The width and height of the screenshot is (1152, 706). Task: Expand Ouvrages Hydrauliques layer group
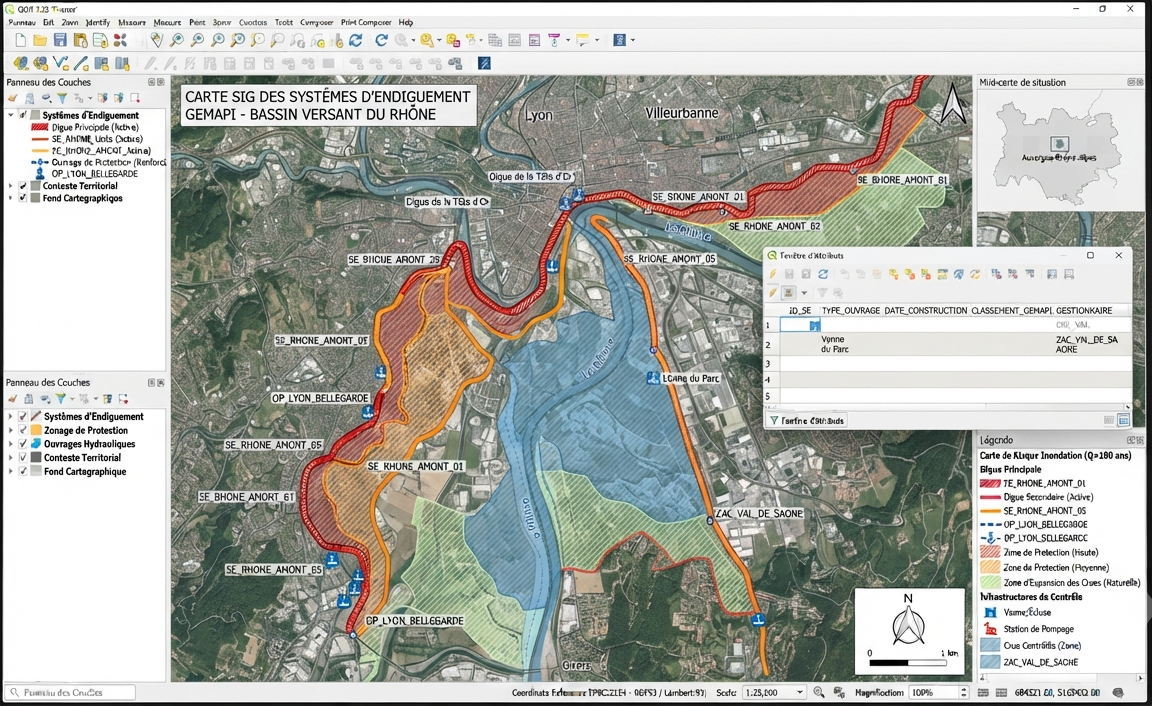[x=11, y=444]
